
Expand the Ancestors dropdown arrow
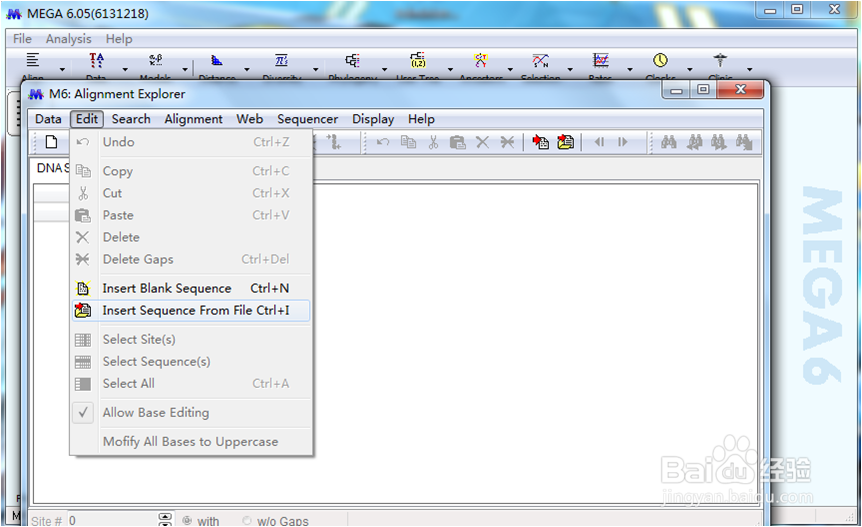pyautogui.click(x=510, y=69)
